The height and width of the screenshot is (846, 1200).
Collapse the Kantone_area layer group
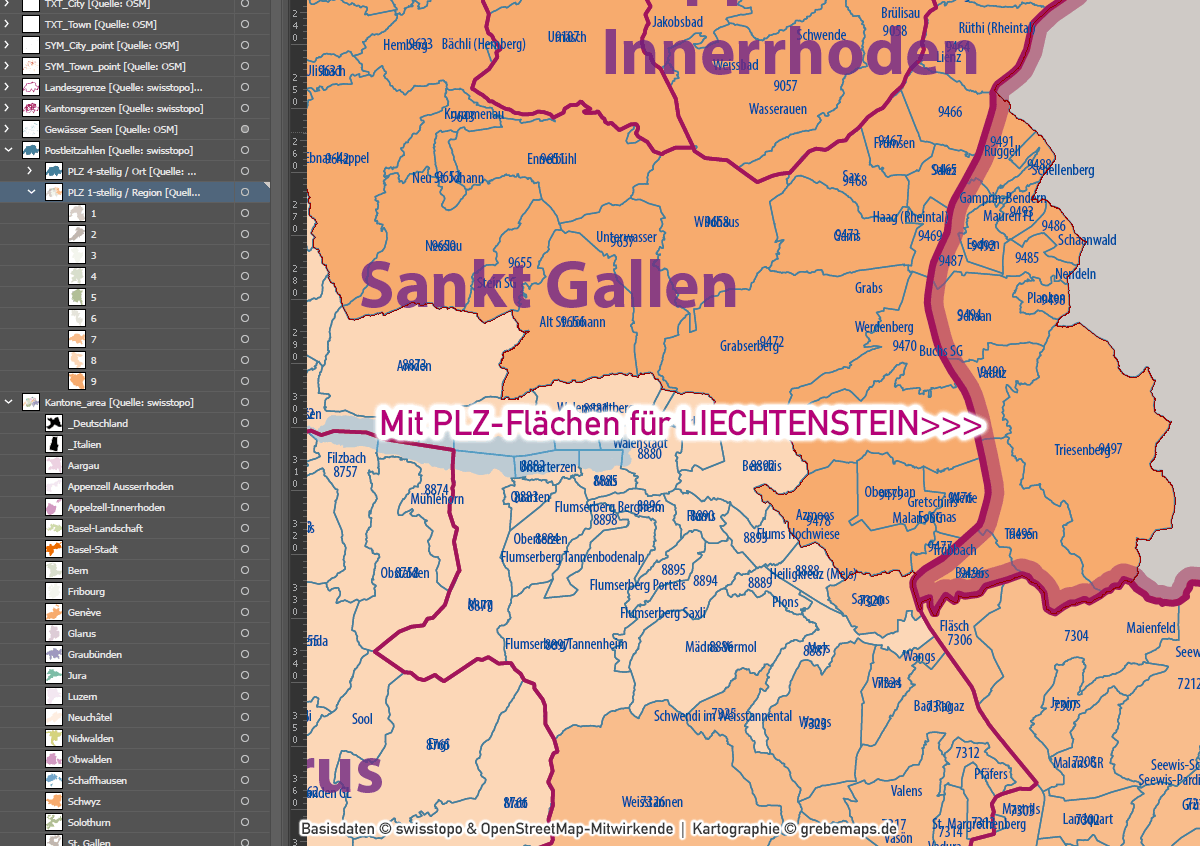(8, 402)
